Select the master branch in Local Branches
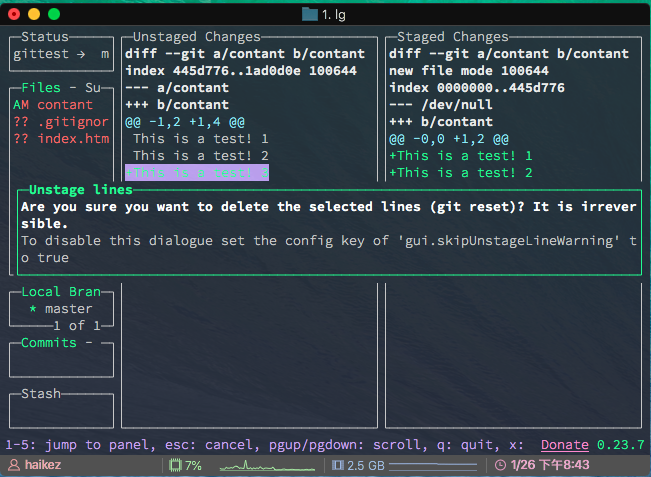Screen dimensions: 651x477 pos(68,309)
